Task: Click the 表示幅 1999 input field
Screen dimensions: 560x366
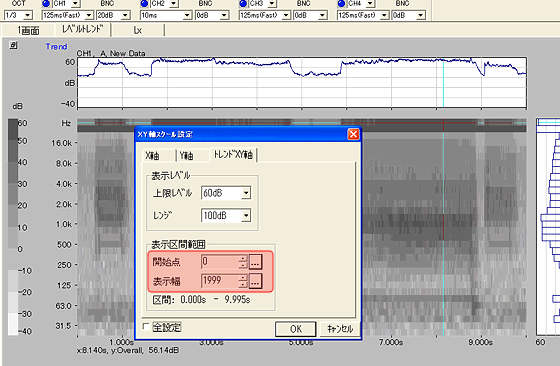Action: 220,281
